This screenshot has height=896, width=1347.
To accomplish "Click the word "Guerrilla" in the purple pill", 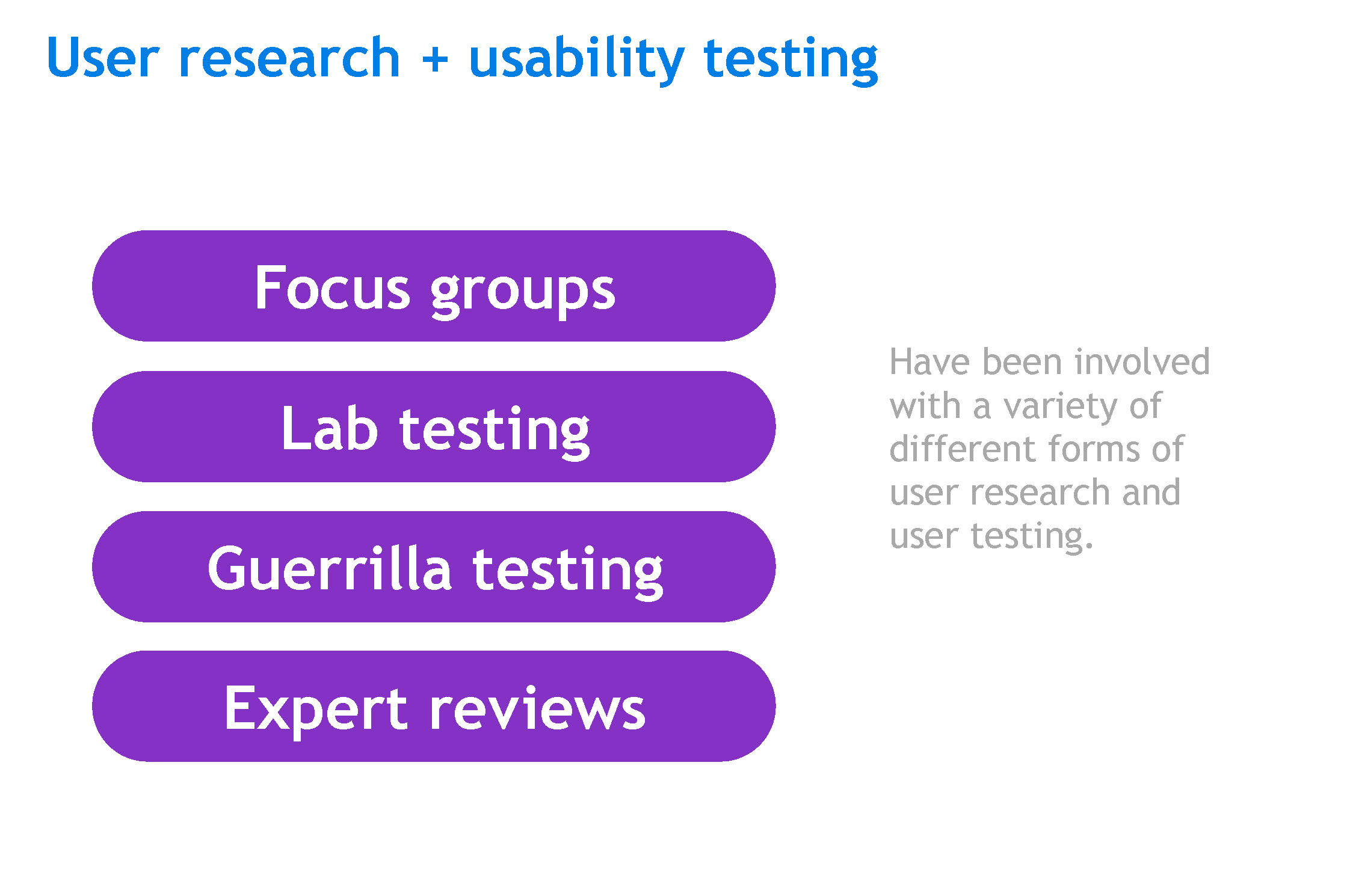I will [x=329, y=568].
